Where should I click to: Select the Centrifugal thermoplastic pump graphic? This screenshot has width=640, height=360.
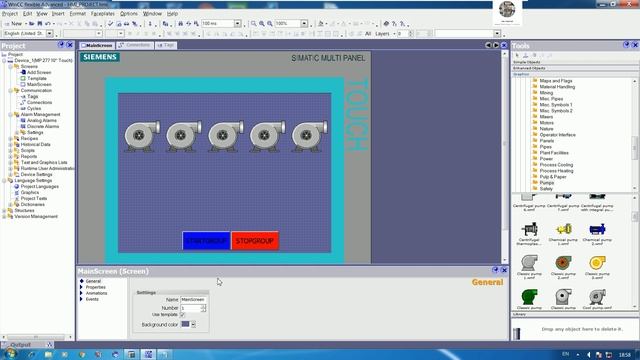coord(529,230)
